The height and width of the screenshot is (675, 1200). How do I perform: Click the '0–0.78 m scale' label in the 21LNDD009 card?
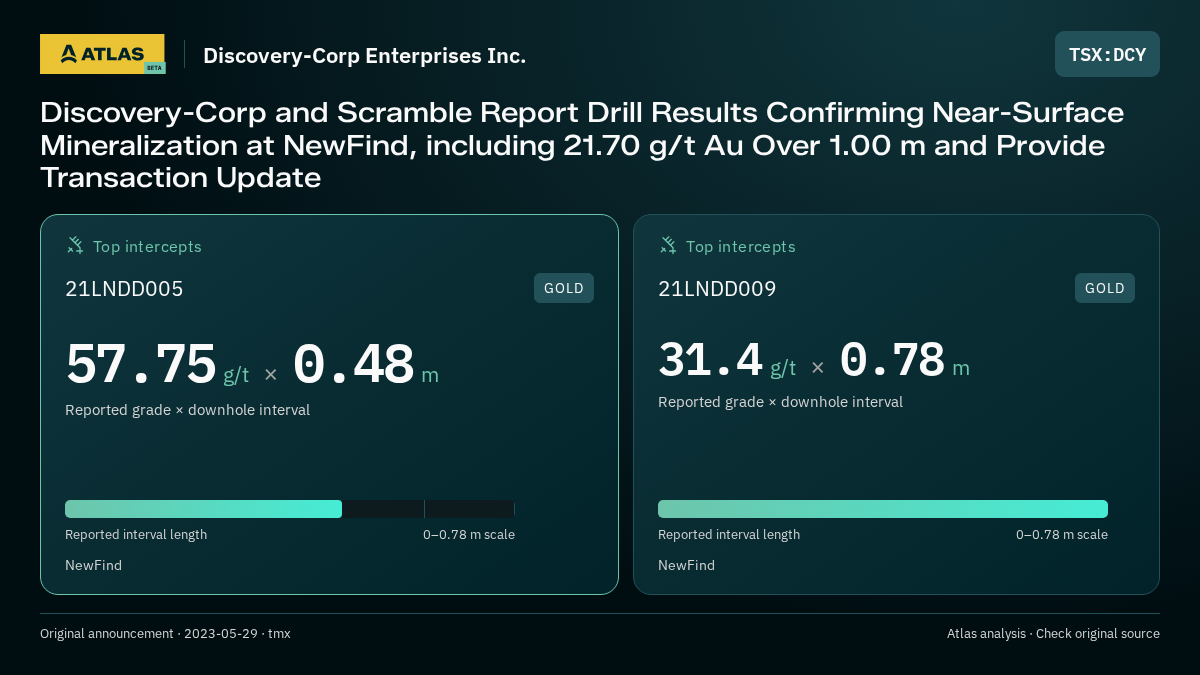point(1062,535)
